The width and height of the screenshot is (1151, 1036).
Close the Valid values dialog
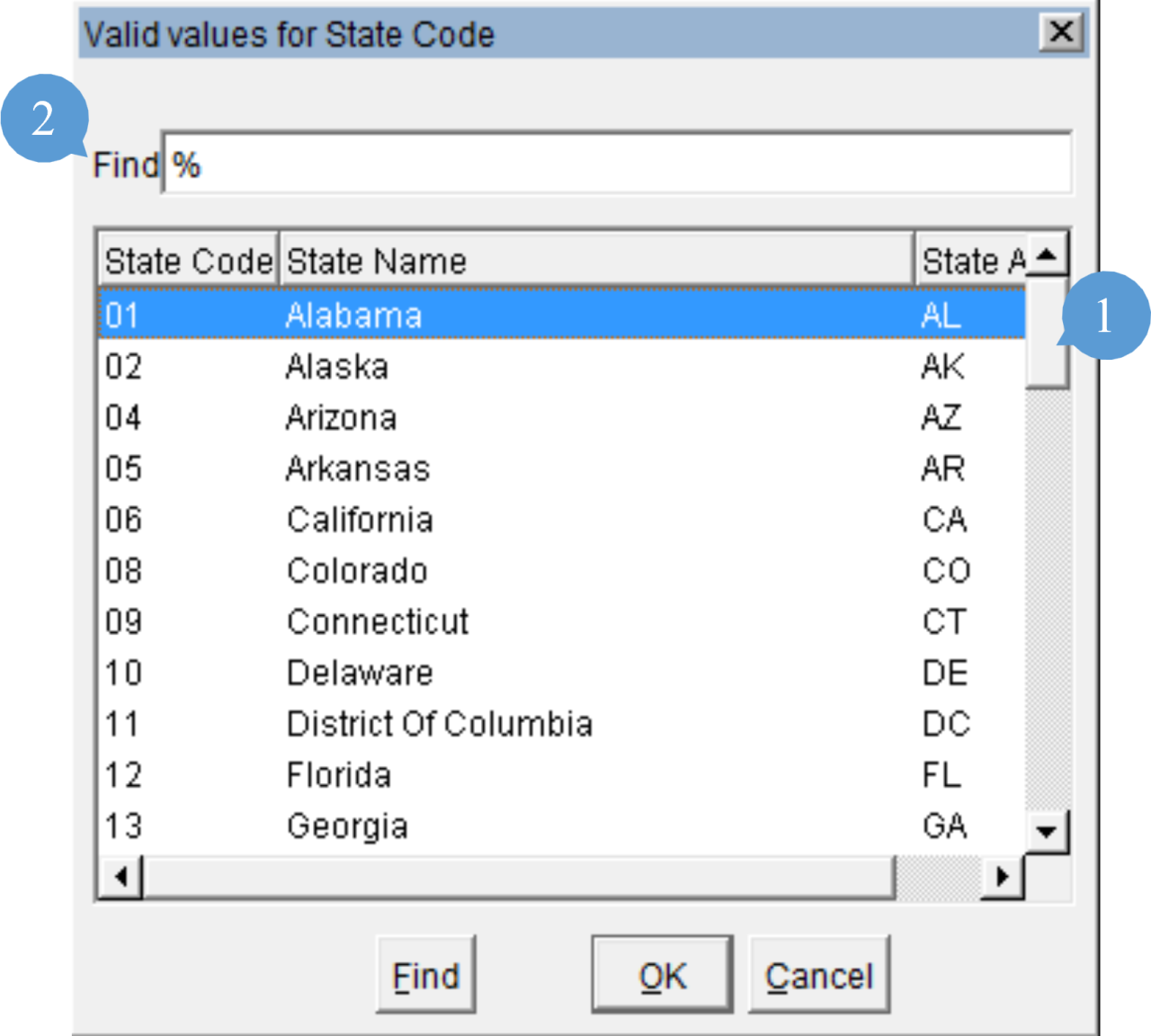(1061, 33)
